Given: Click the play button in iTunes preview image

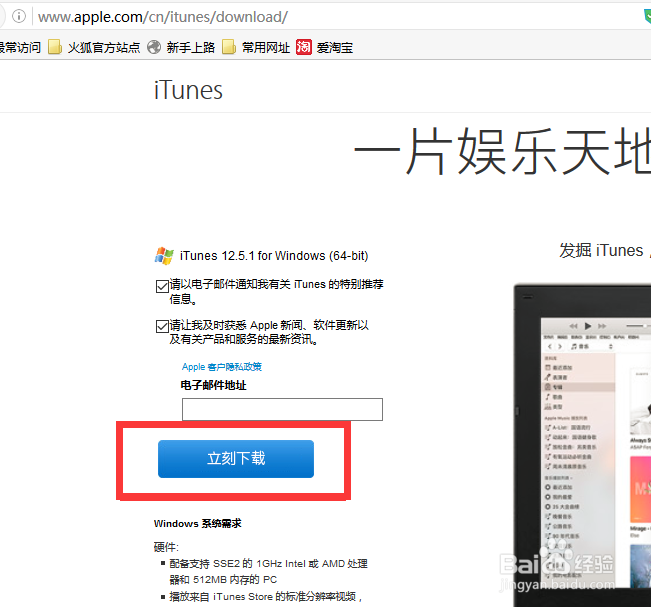Looking at the screenshot, I should [587, 326].
